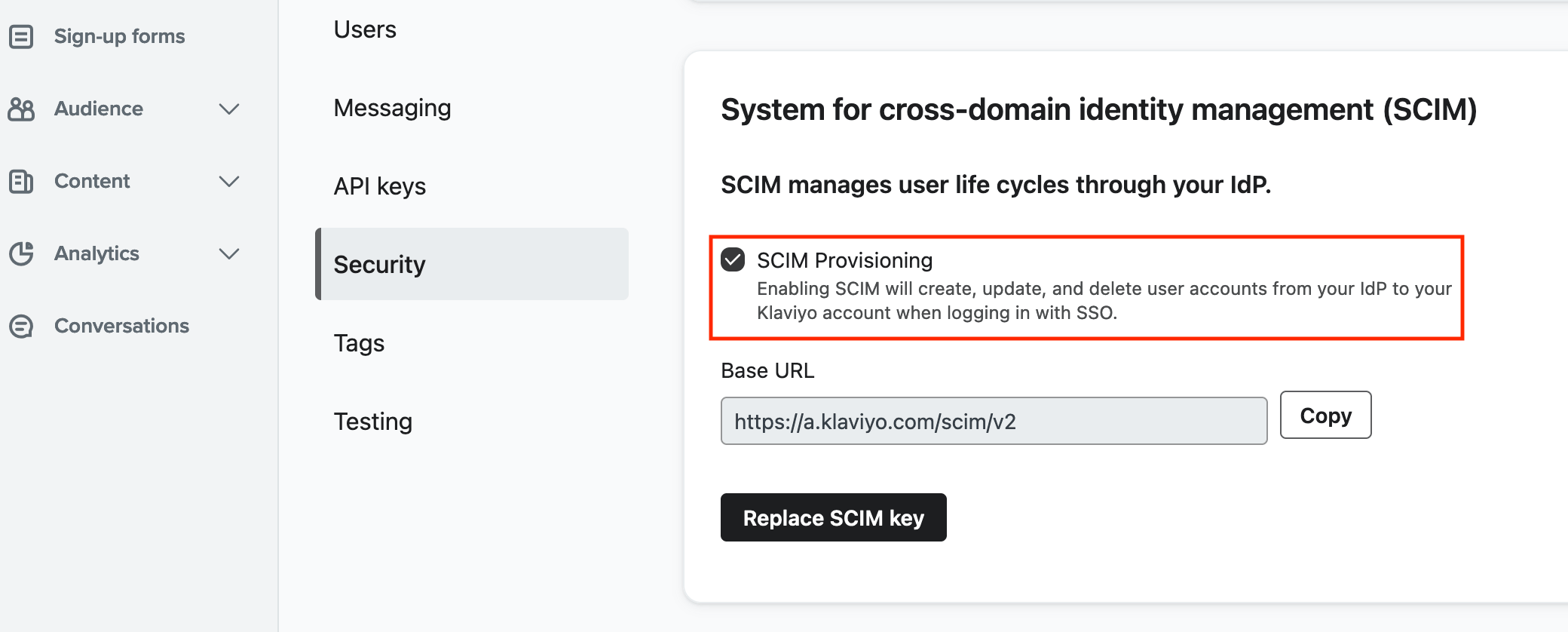Select the Security settings tab
The image size is (1568, 632).
click(x=472, y=264)
